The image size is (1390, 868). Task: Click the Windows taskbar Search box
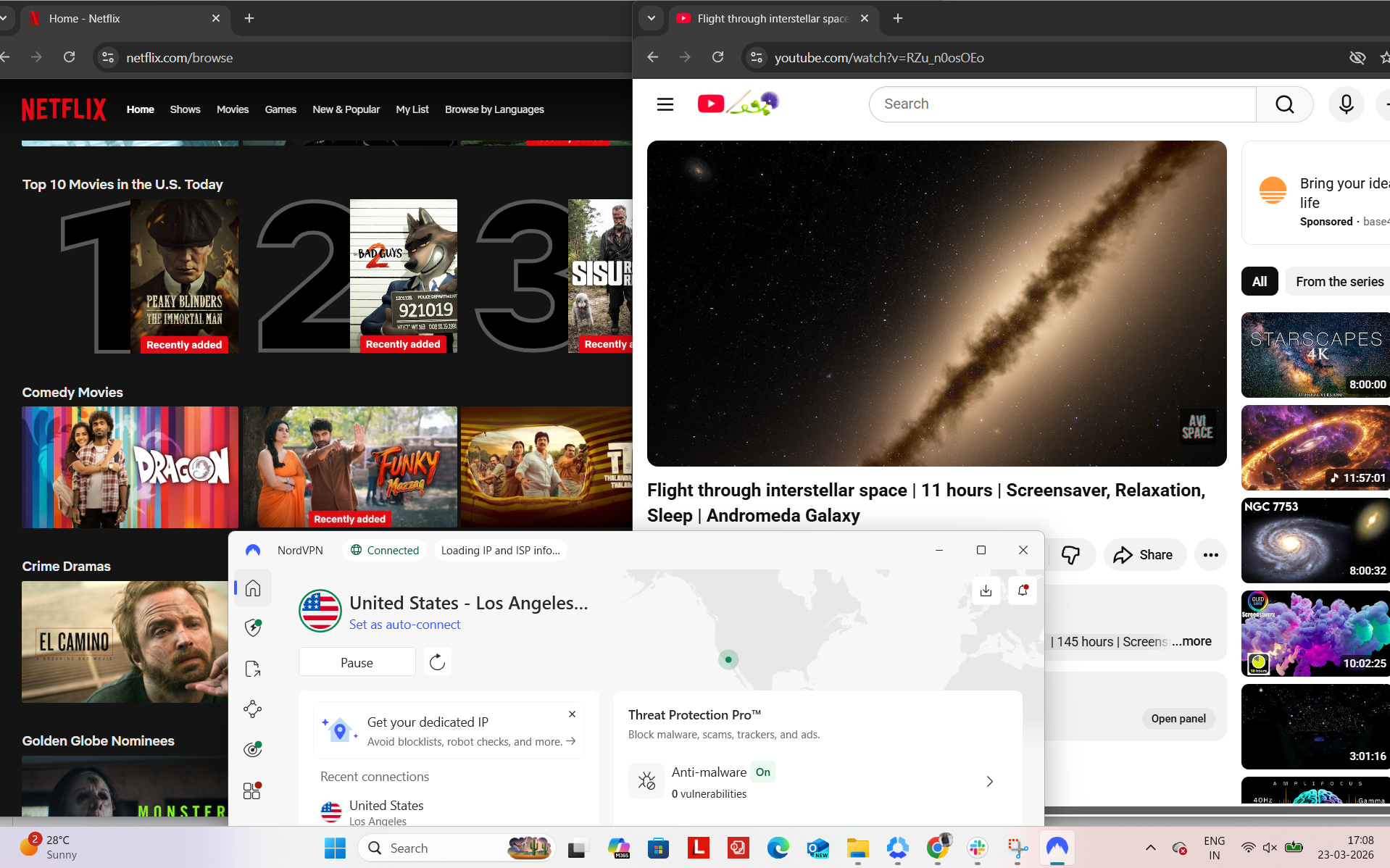pos(457,848)
